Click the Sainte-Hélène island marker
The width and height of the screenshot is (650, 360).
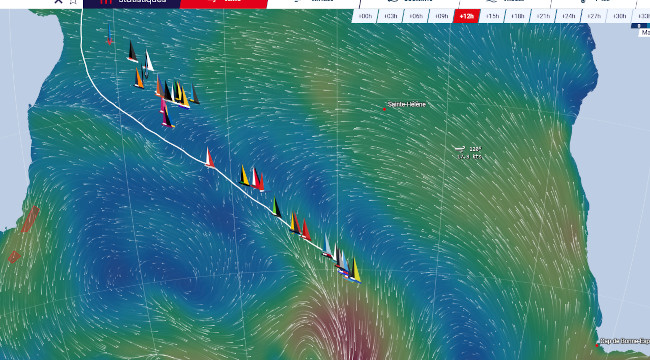coord(385,109)
